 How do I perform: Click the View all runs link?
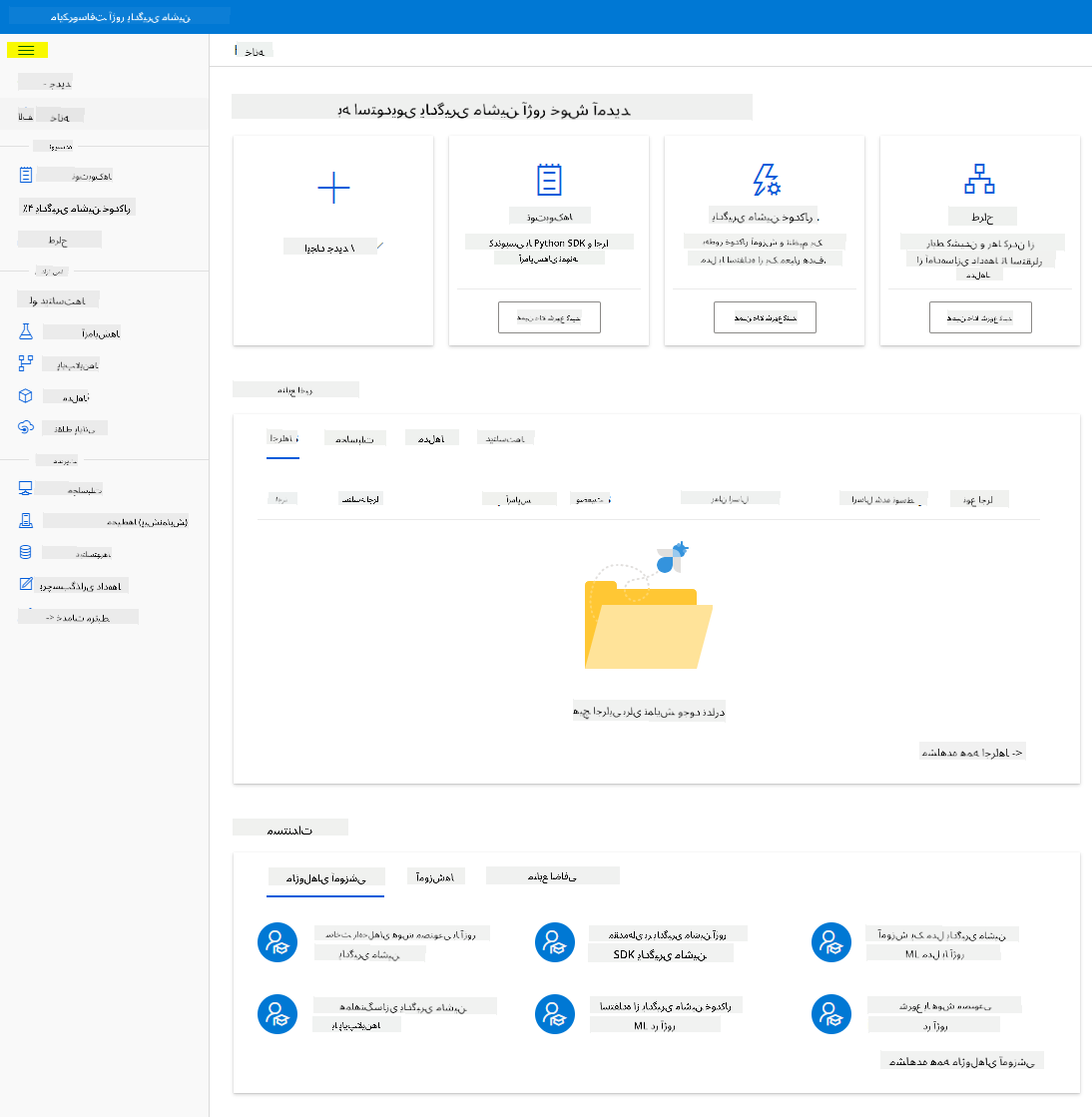(x=972, y=753)
